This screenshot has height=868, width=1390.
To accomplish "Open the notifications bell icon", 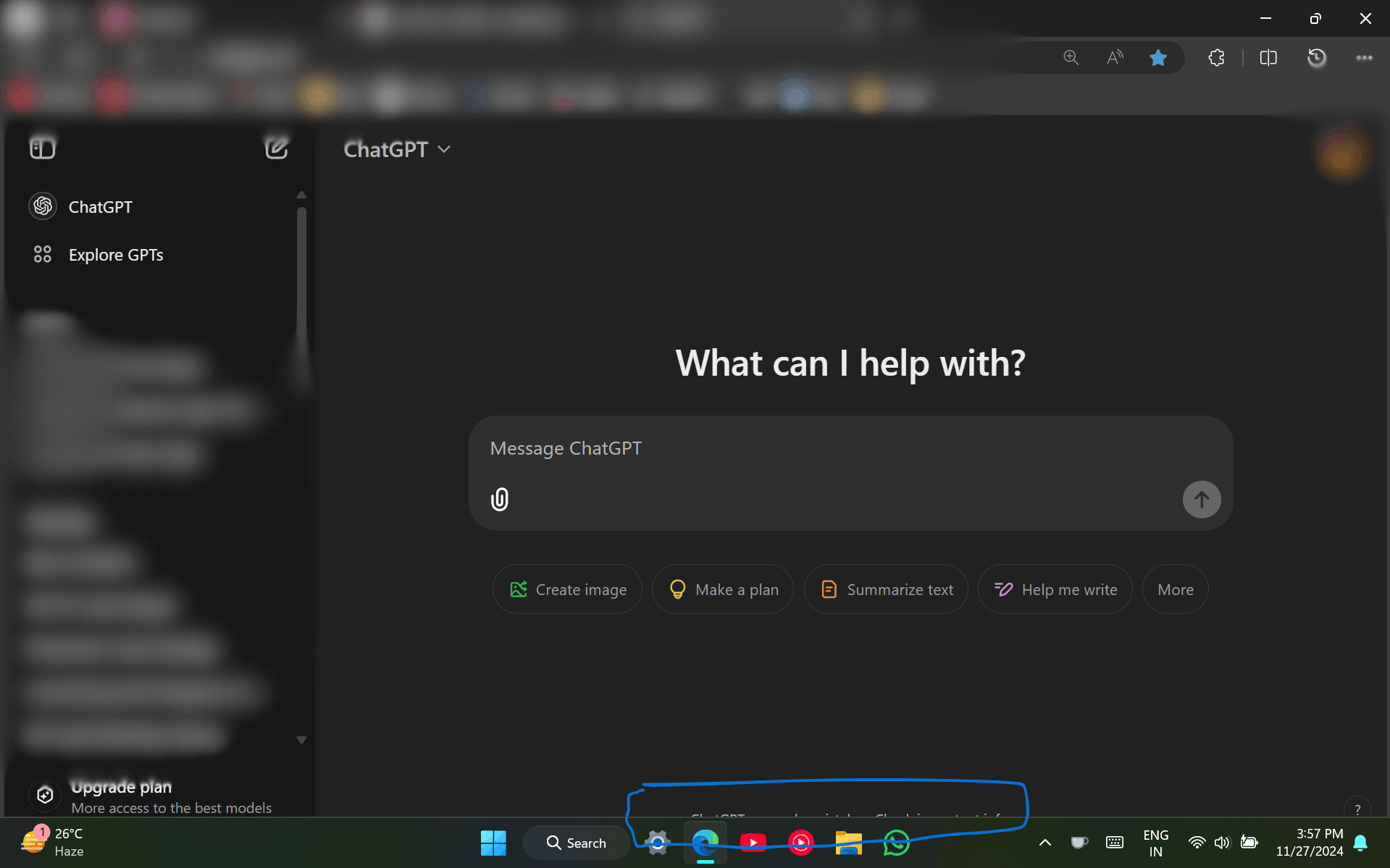I will 1360,843.
